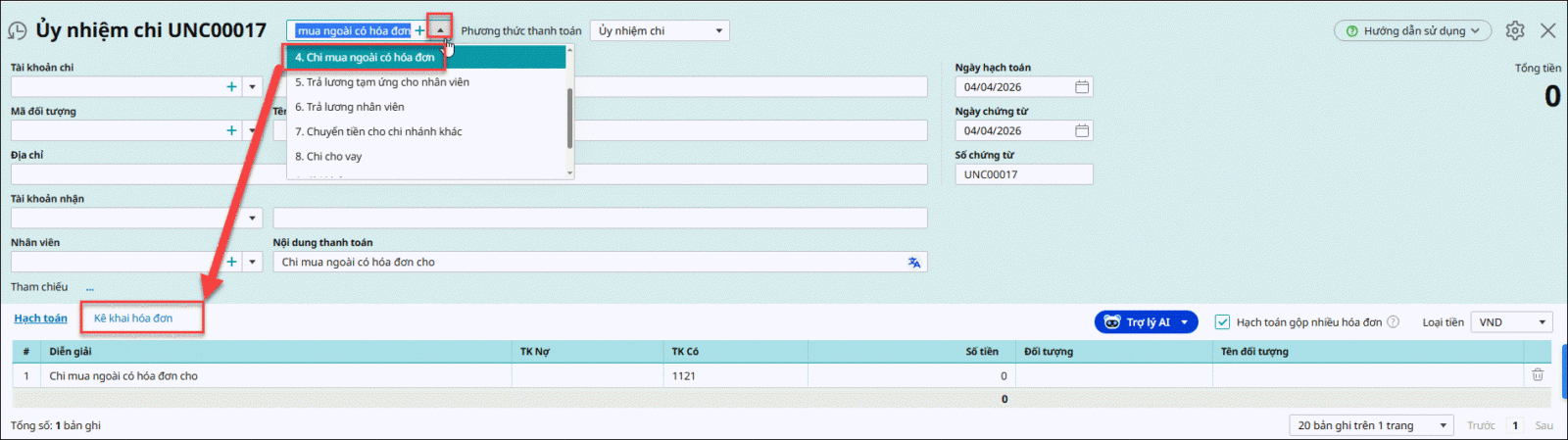
Task: Open the settings gear icon
Action: 1515,30
